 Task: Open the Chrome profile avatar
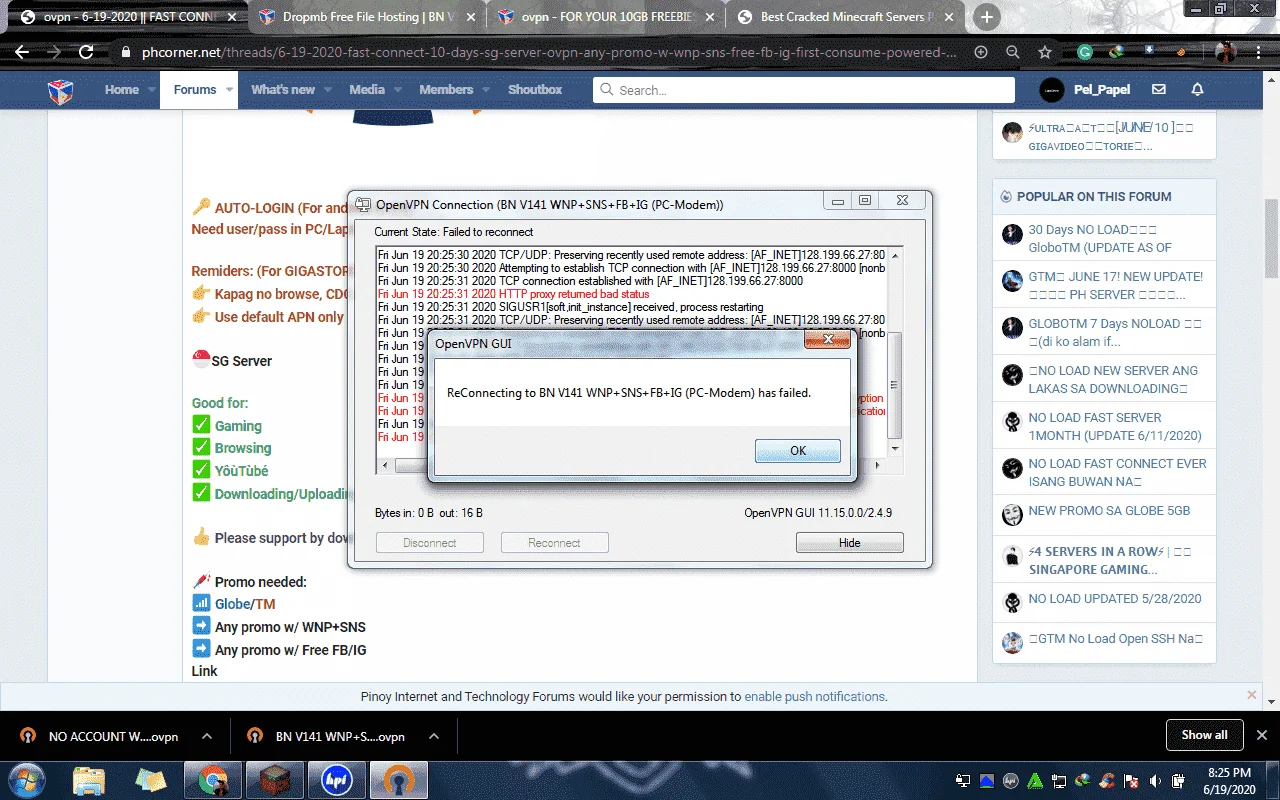pyautogui.click(x=1226, y=52)
